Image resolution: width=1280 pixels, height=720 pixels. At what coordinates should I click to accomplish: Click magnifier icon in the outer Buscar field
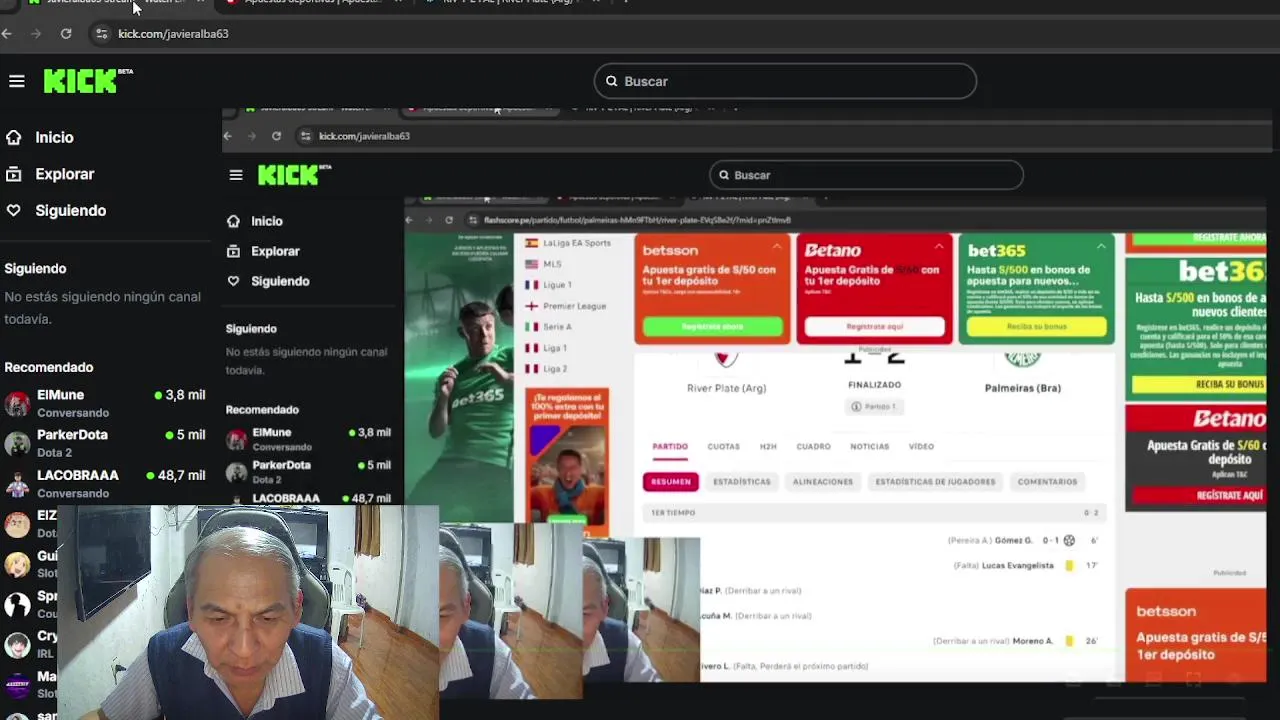612,81
